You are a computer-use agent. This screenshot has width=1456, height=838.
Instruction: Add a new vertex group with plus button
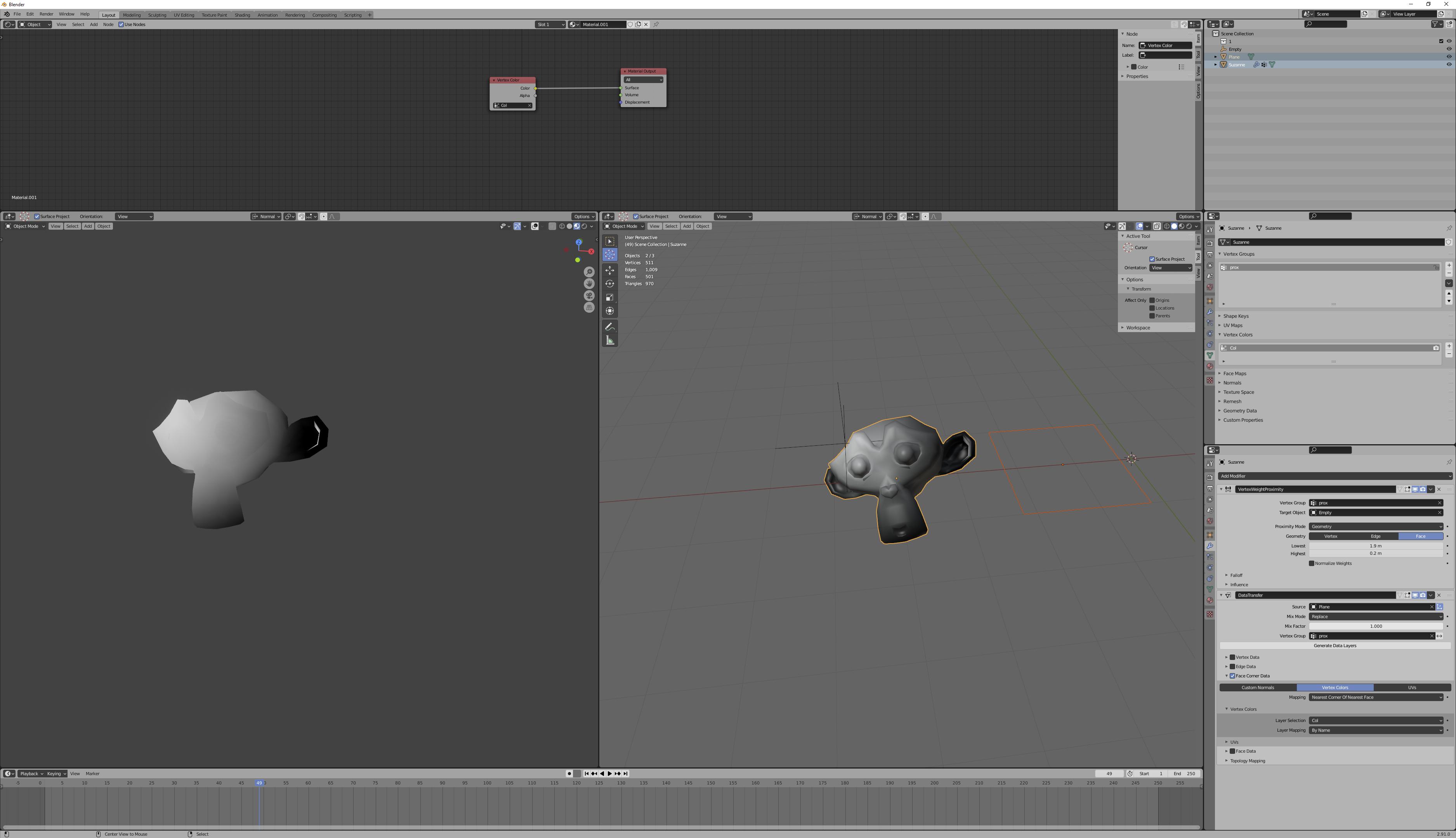[1449, 265]
